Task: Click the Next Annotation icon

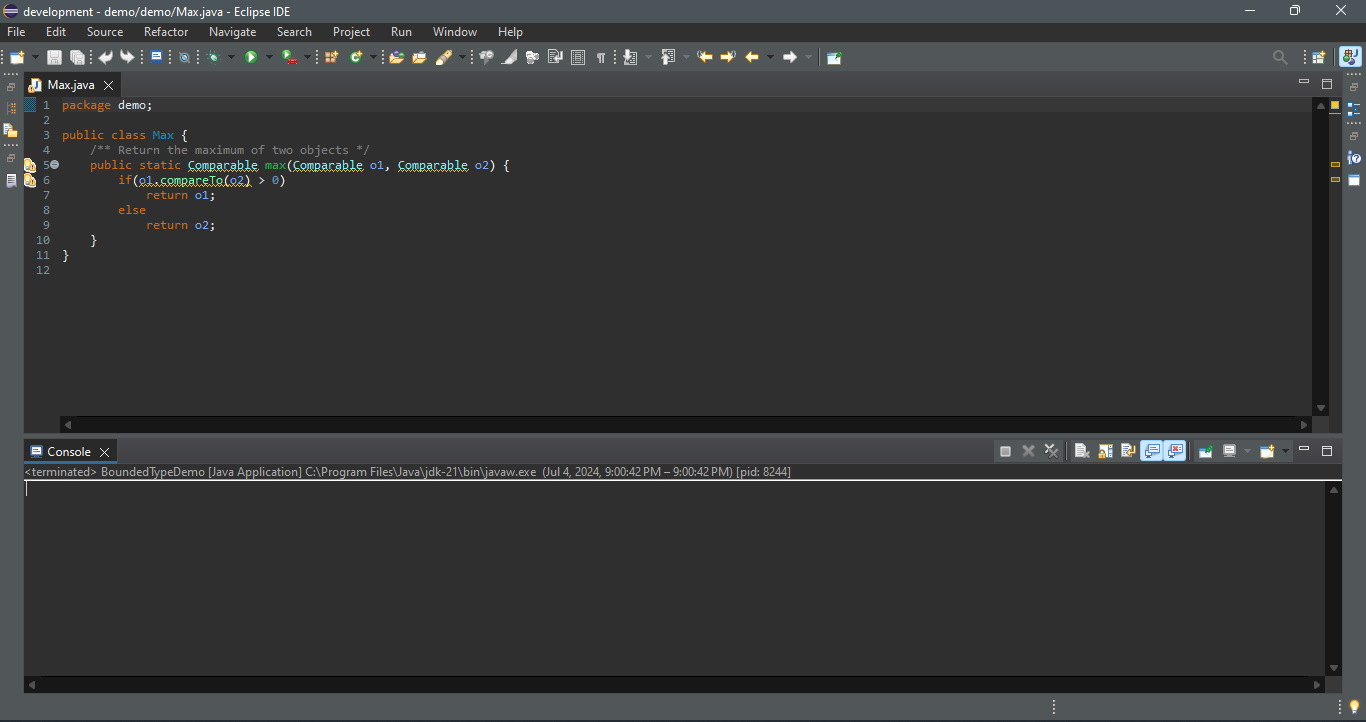Action: click(630, 57)
